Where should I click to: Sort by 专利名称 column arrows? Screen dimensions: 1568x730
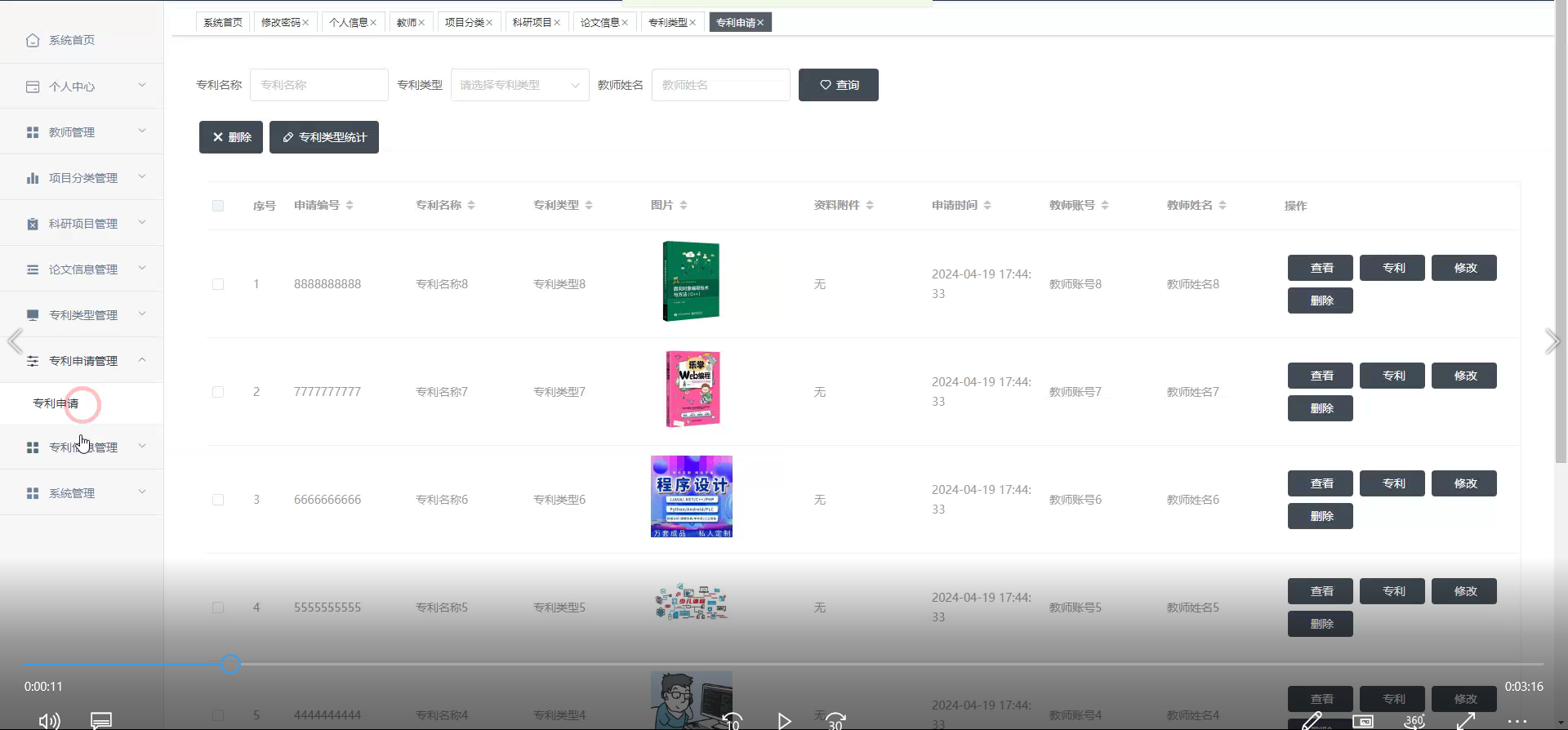(471, 205)
